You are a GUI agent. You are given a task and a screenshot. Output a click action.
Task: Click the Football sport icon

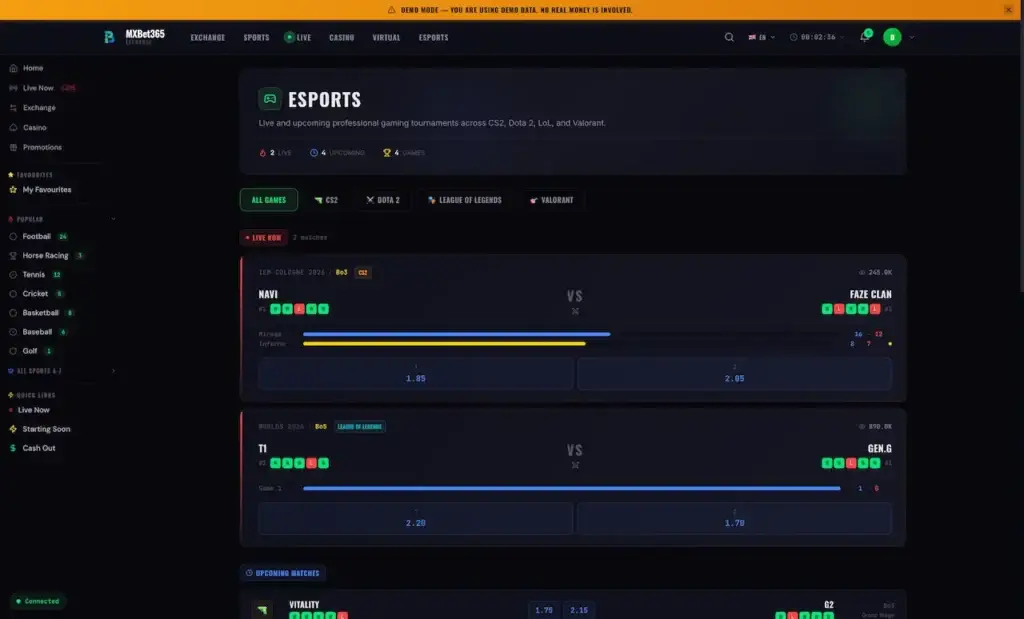pyautogui.click(x=13, y=236)
